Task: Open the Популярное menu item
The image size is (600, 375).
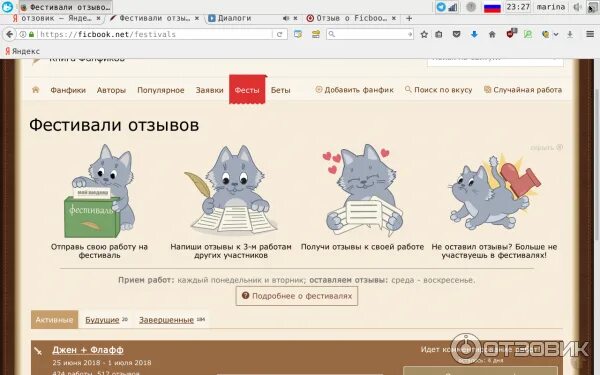Action: 161,90
